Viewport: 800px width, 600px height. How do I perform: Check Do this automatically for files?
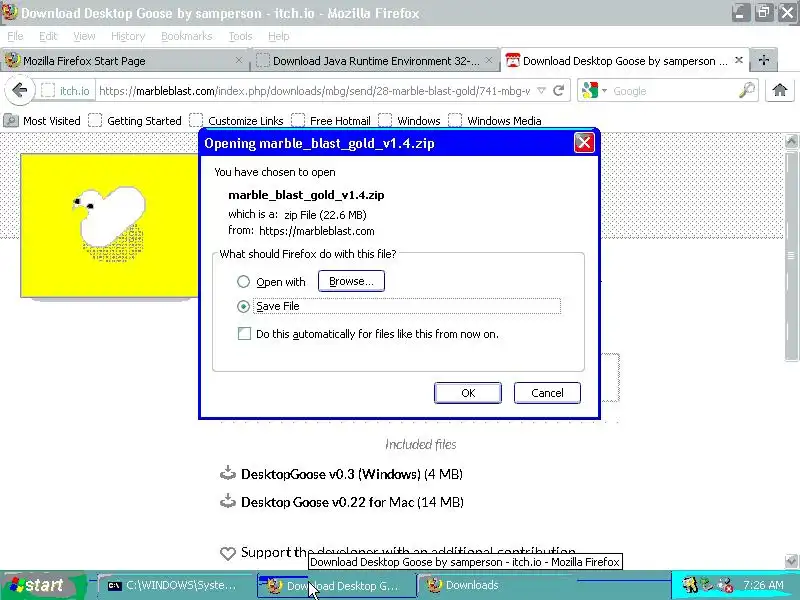(x=244, y=334)
